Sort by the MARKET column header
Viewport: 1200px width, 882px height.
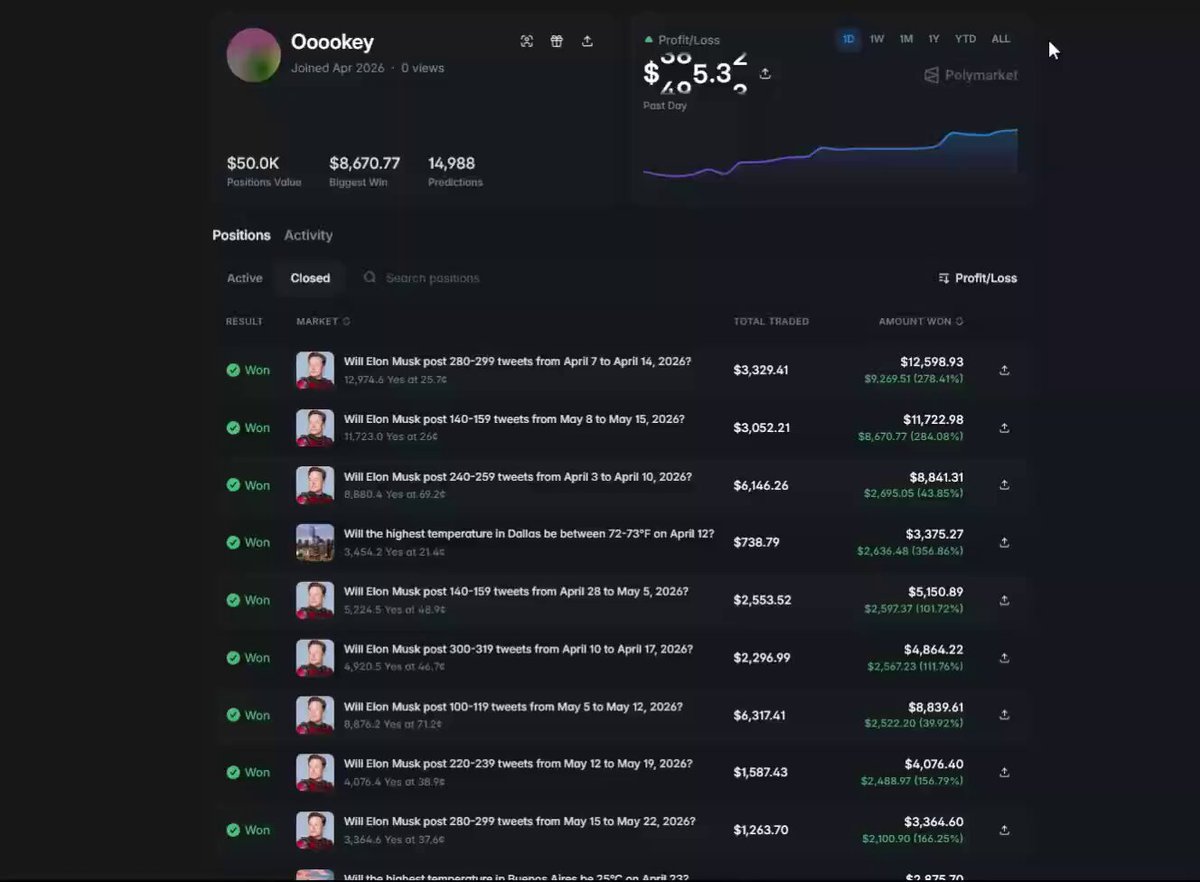point(323,321)
